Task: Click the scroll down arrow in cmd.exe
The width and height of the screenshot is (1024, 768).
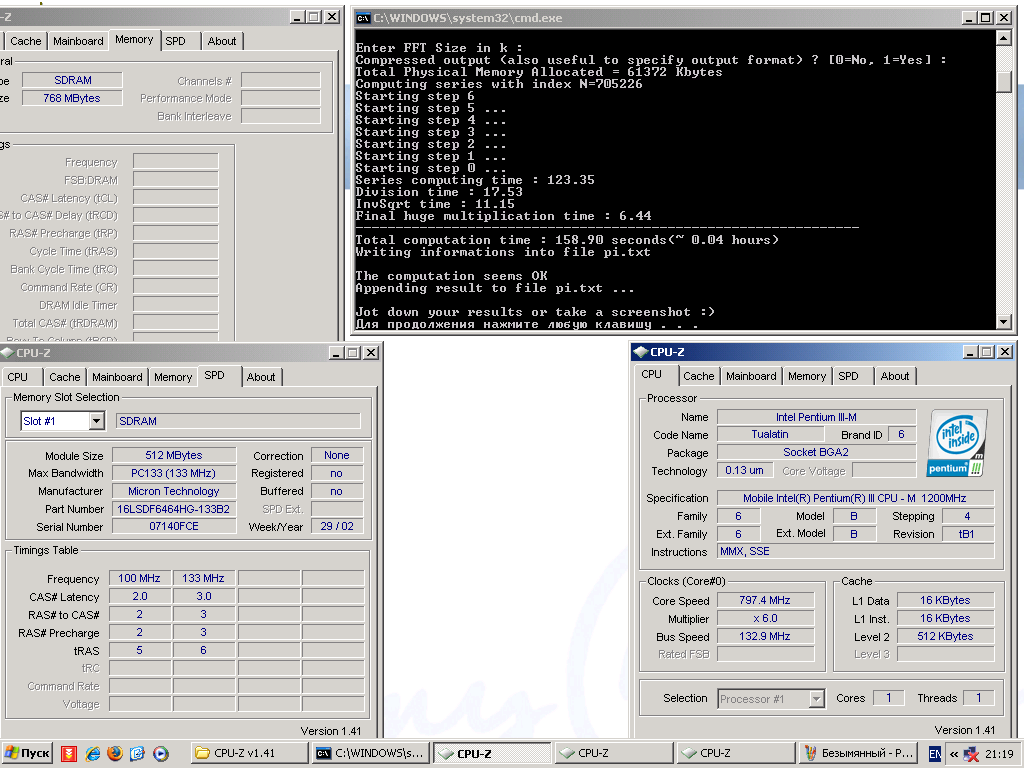Action: point(1004,321)
